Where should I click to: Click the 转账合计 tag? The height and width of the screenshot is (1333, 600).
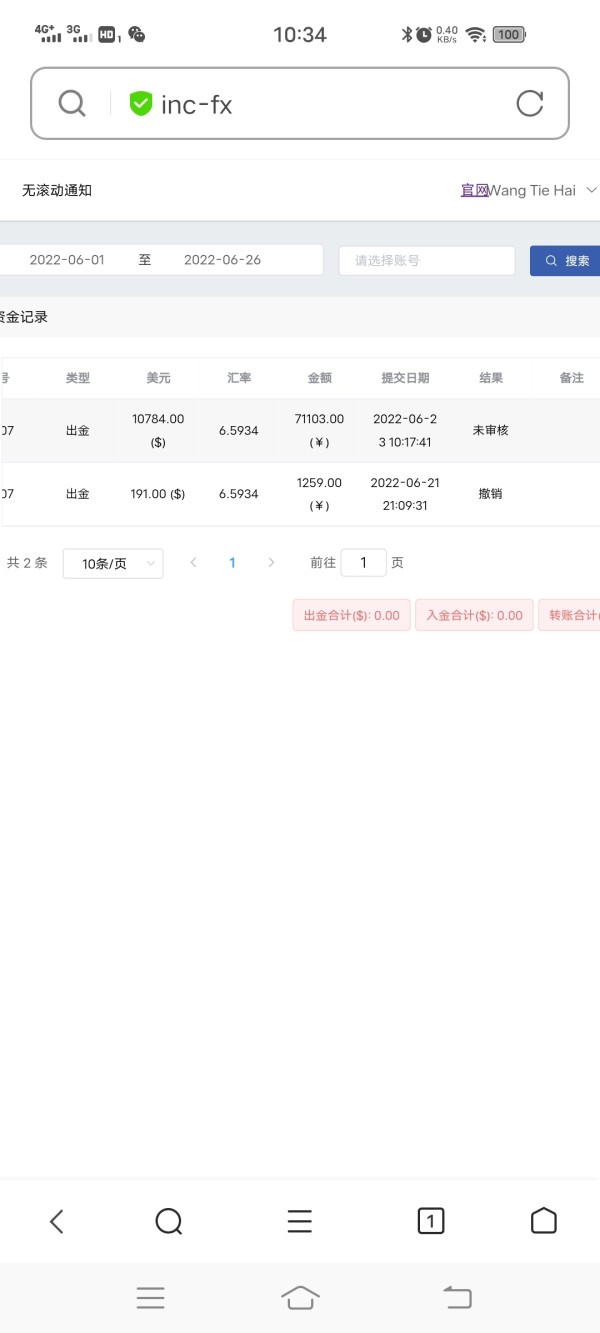(x=569, y=616)
